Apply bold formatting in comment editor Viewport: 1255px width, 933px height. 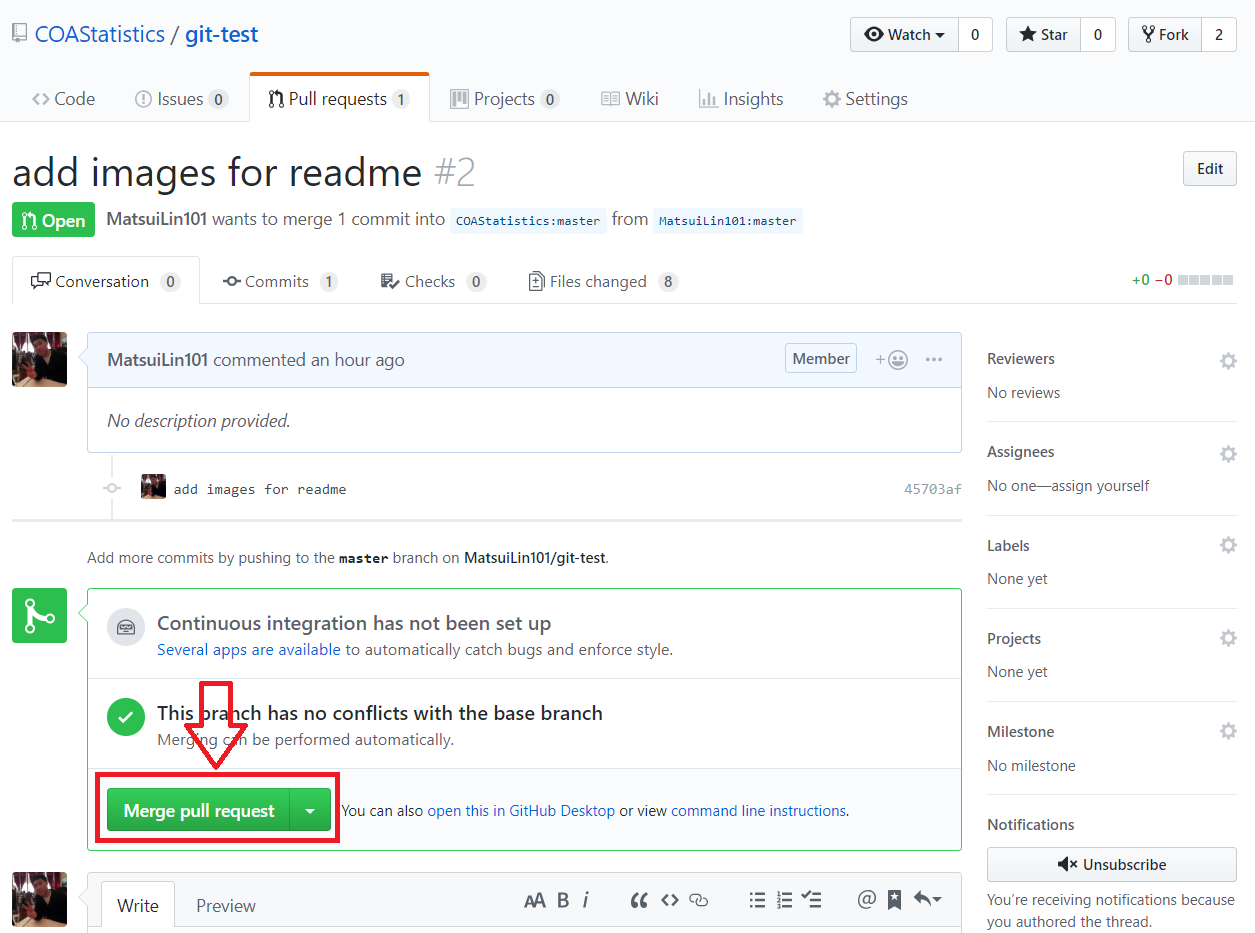(x=563, y=900)
